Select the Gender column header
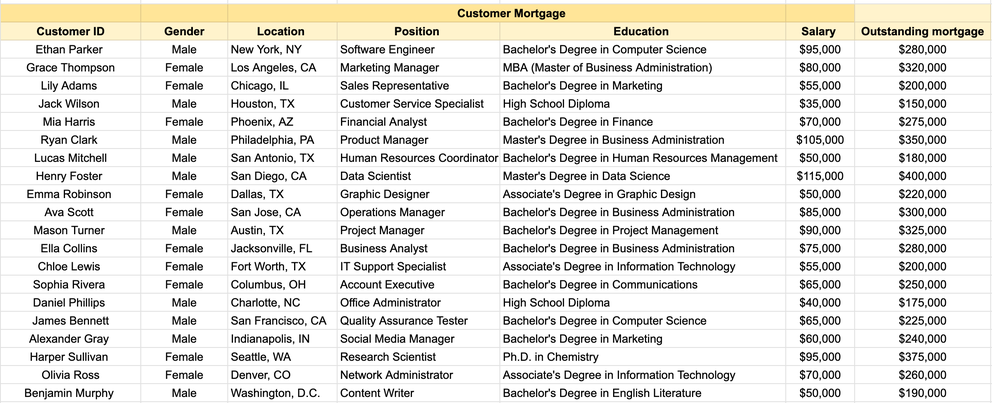This screenshot has width=992, height=403. point(184,31)
